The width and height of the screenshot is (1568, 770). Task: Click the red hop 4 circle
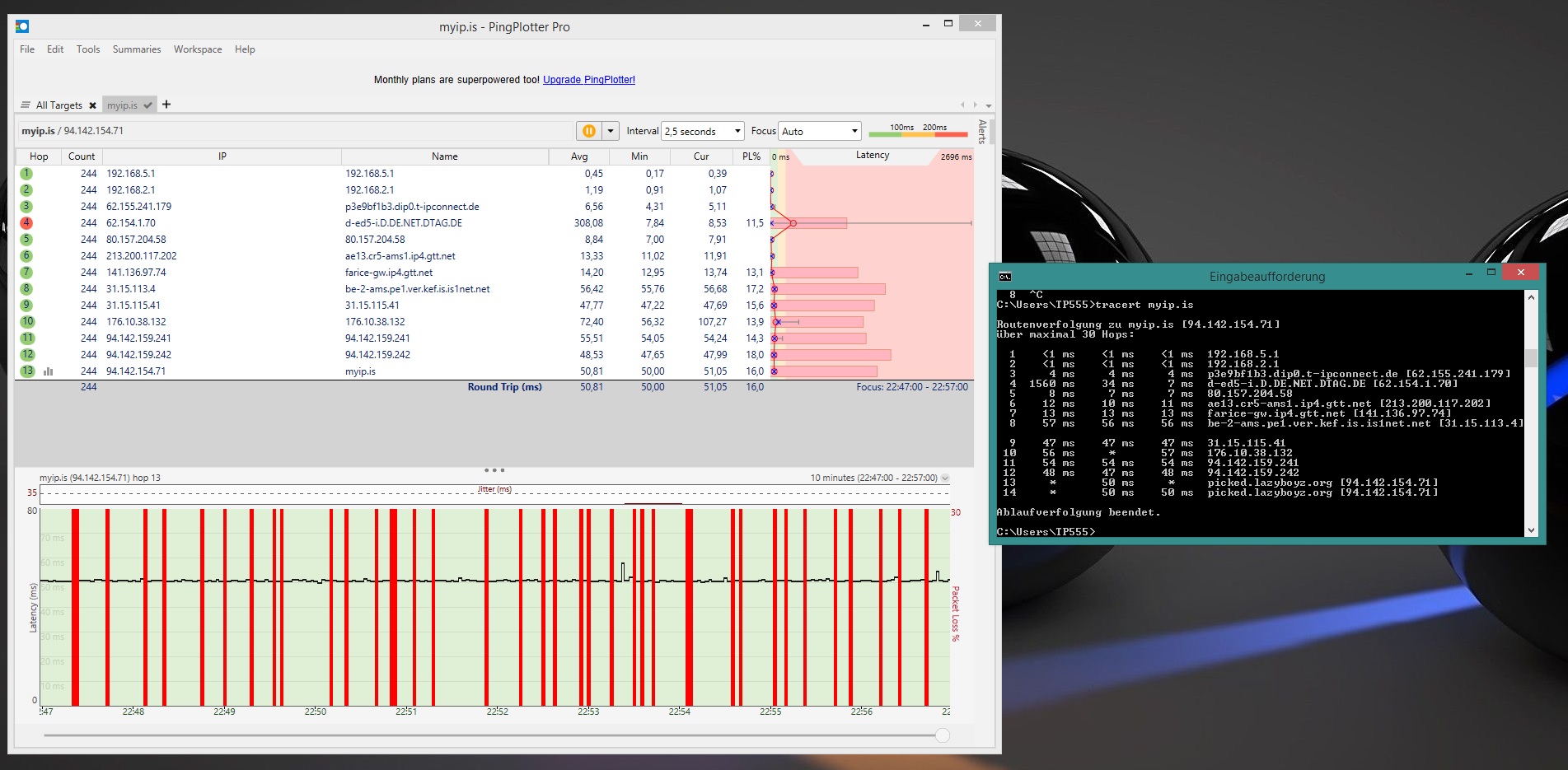click(x=26, y=223)
